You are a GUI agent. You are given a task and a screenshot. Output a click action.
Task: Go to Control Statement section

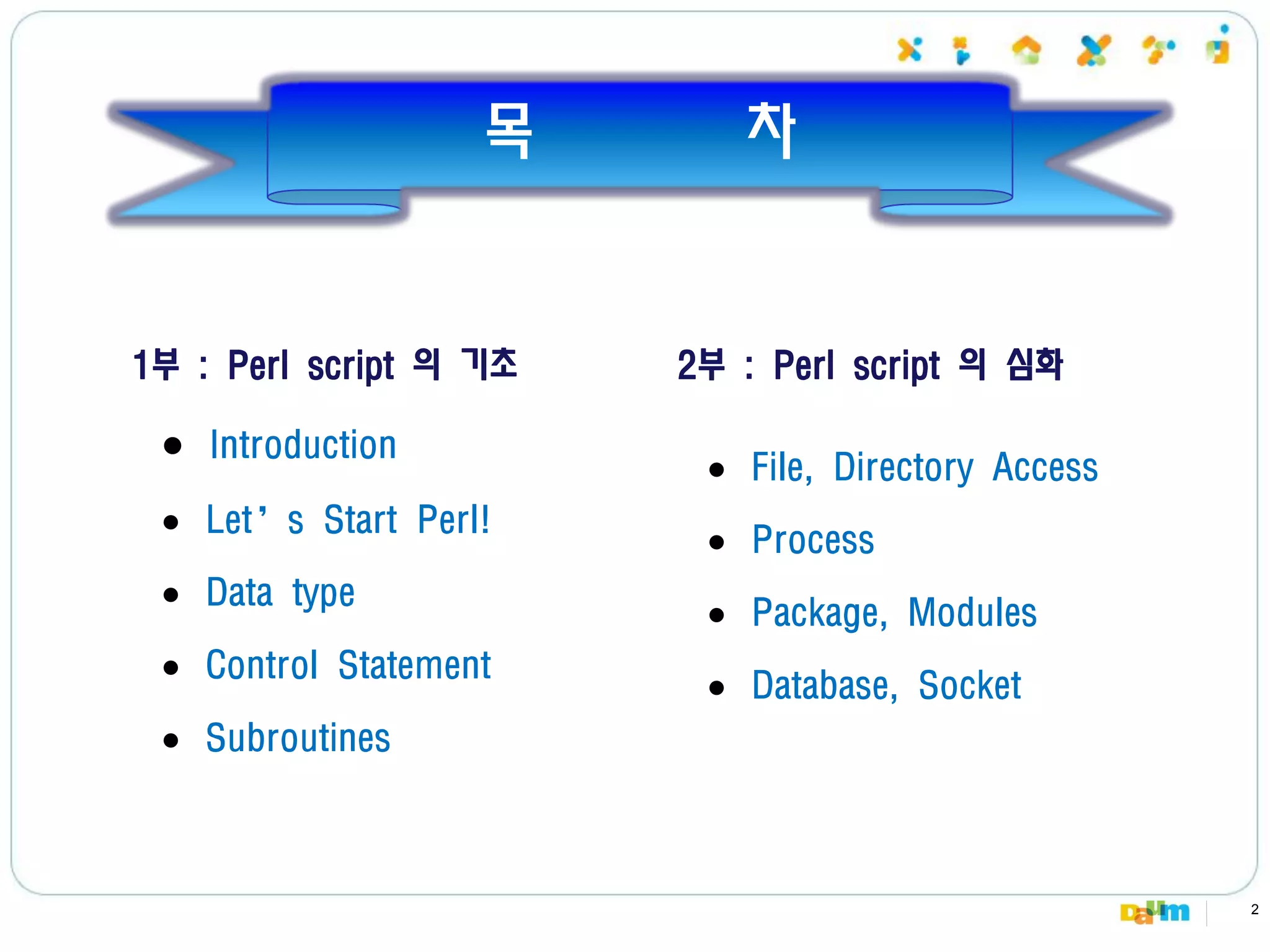point(348,665)
